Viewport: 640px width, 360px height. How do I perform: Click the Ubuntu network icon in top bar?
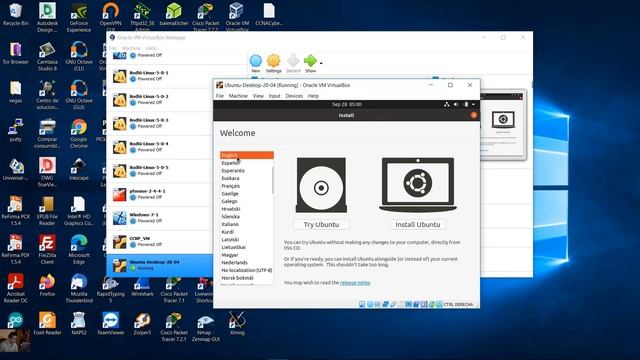[x=447, y=104]
